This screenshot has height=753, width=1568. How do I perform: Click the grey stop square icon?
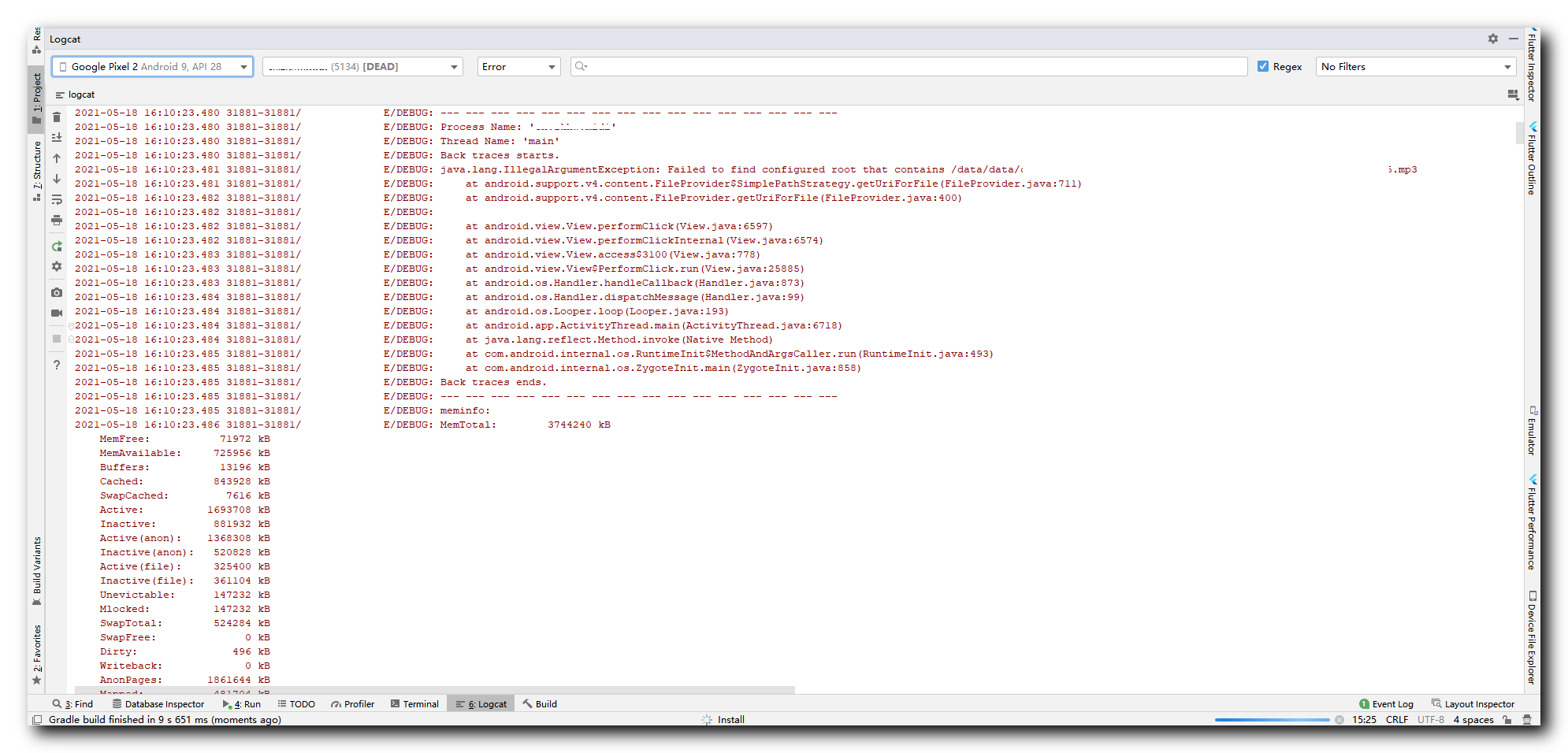(x=57, y=339)
